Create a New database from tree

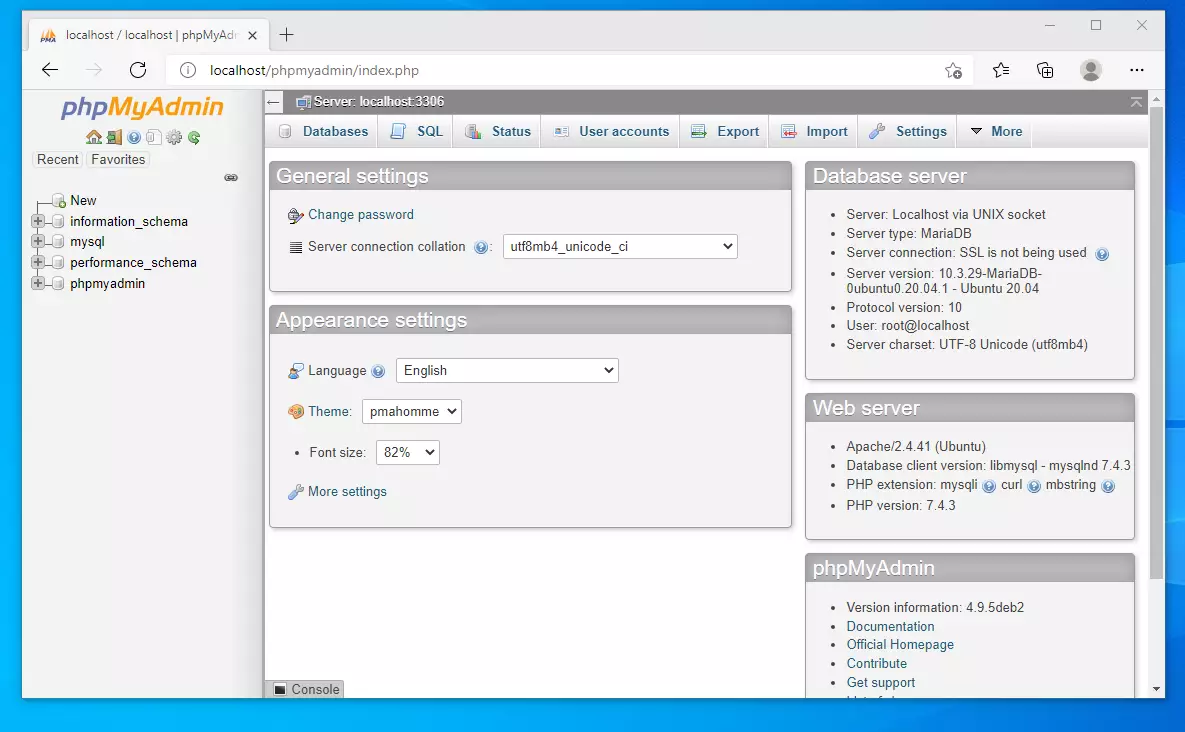(83, 200)
